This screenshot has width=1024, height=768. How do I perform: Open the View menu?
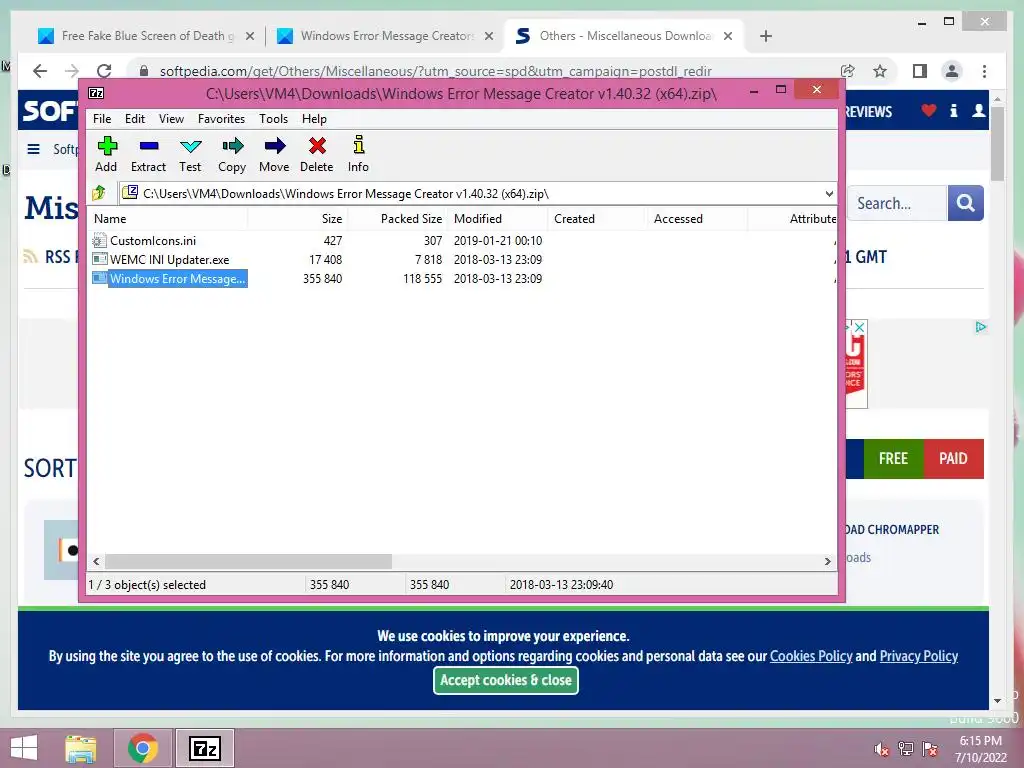(x=171, y=119)
